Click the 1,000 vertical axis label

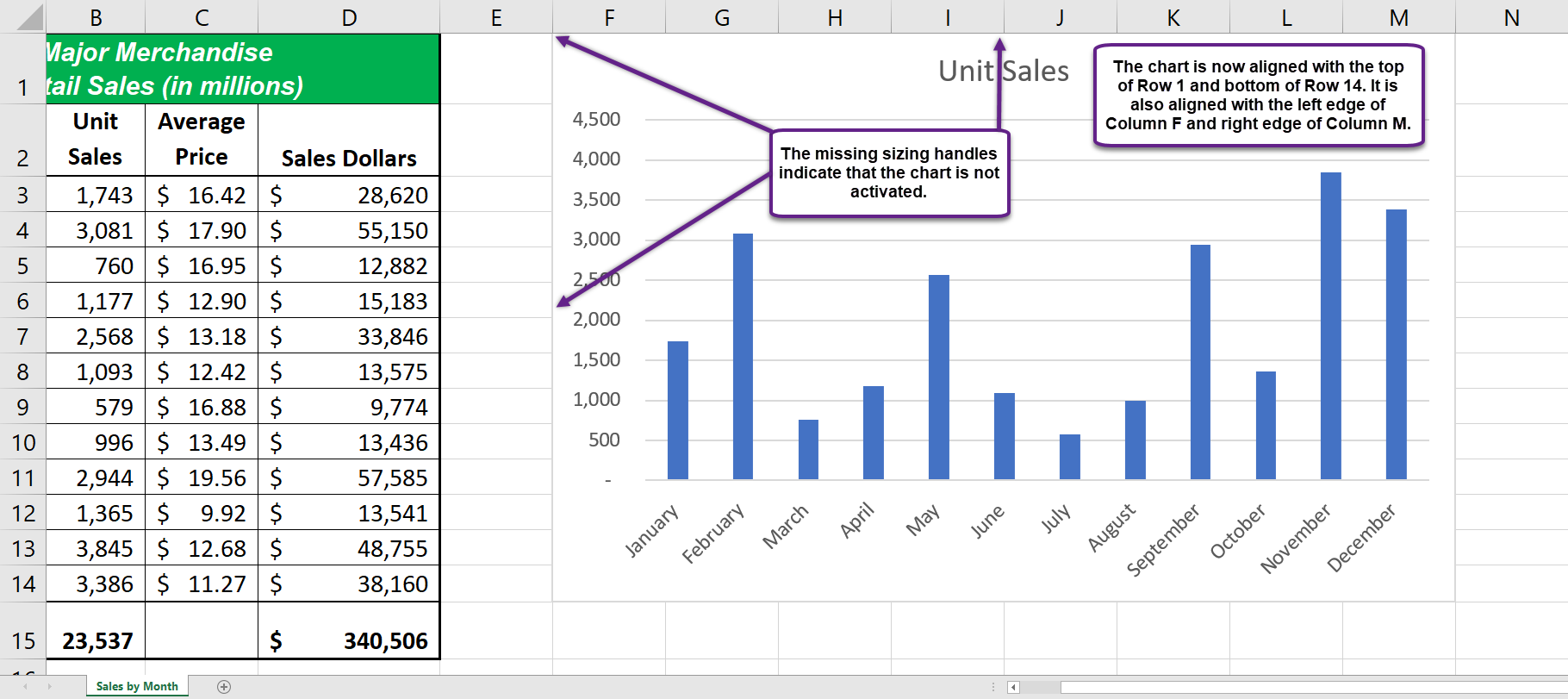[x=596, y=399]
